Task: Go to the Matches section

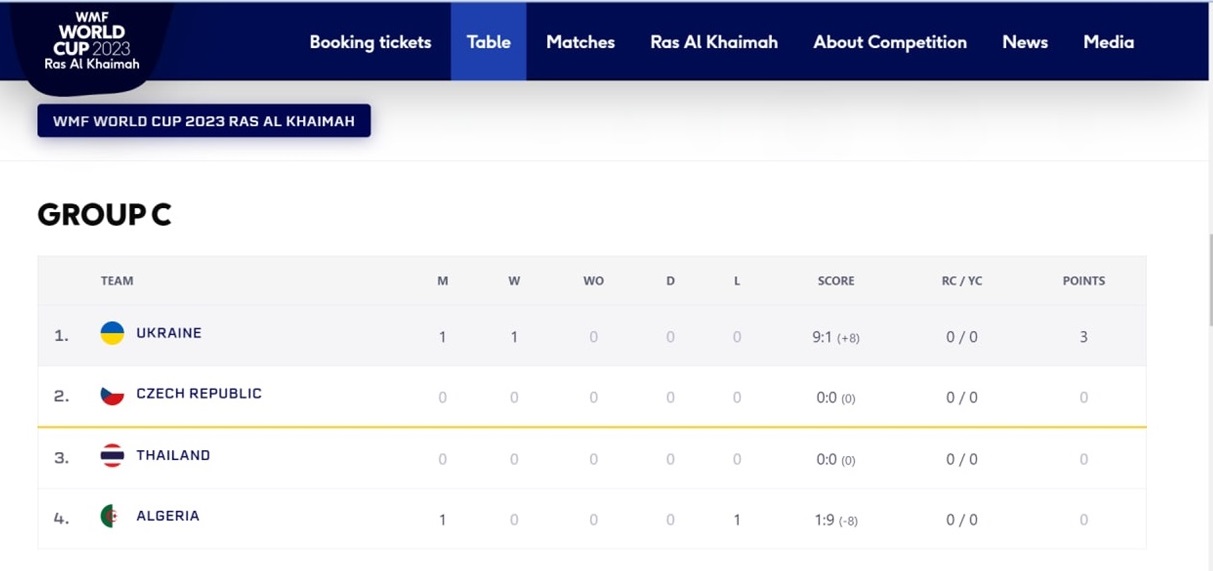Action: click(x=580, y=42)
